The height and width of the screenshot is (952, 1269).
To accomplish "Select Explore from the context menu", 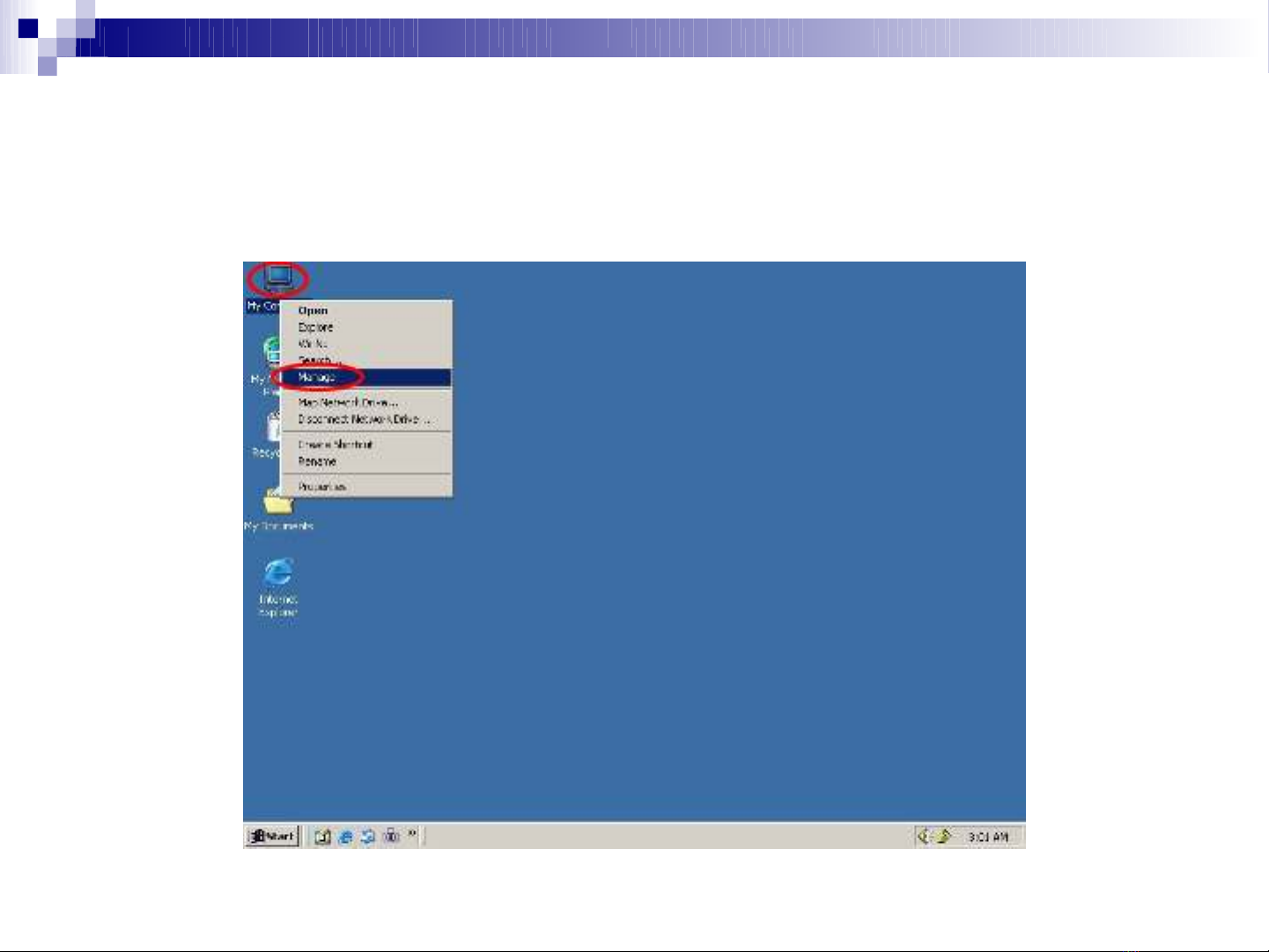I will point(315,328).
